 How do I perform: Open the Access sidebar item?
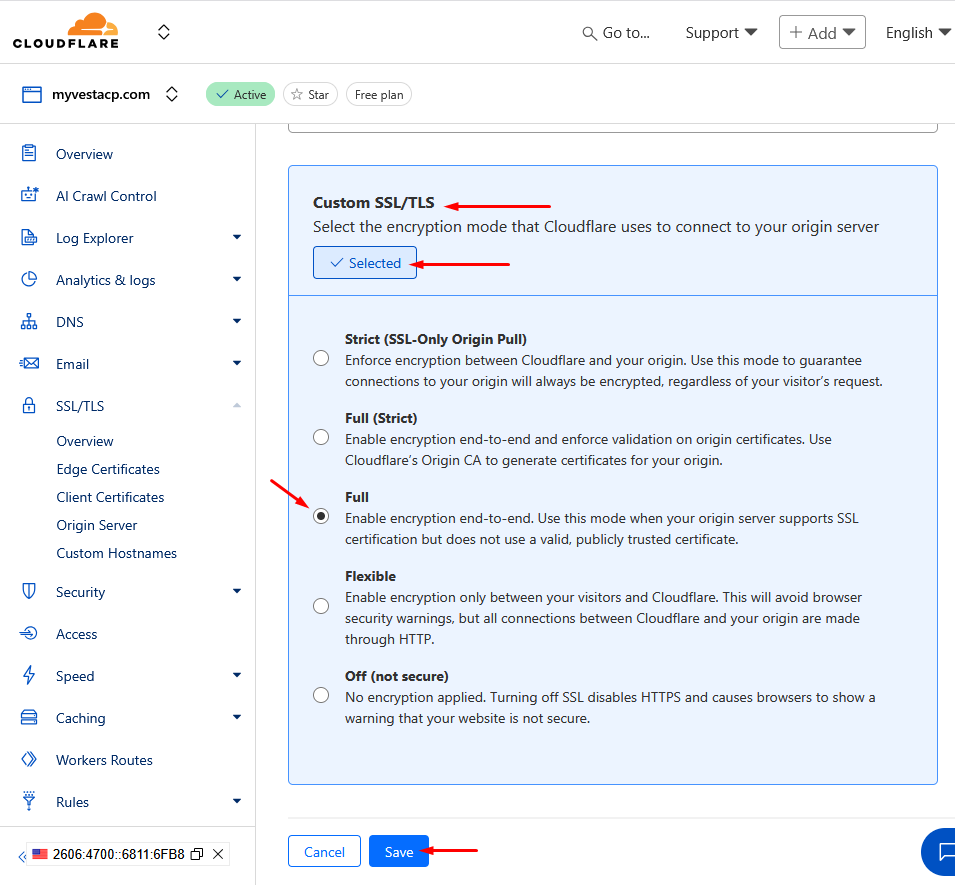point(76,634)
